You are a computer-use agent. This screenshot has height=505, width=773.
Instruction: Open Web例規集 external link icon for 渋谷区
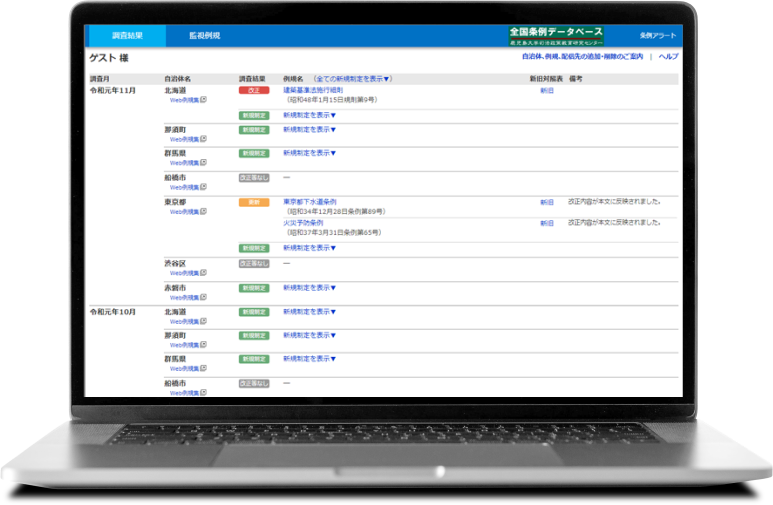203,273
